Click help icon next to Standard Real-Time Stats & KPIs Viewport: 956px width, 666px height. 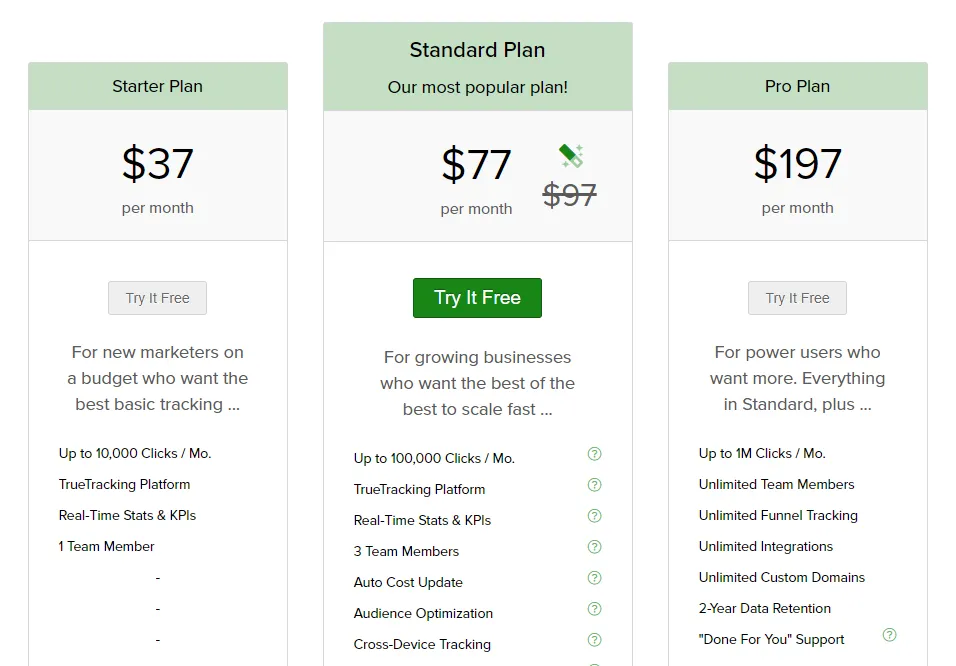pyautogui.click(x=594, y=516)
